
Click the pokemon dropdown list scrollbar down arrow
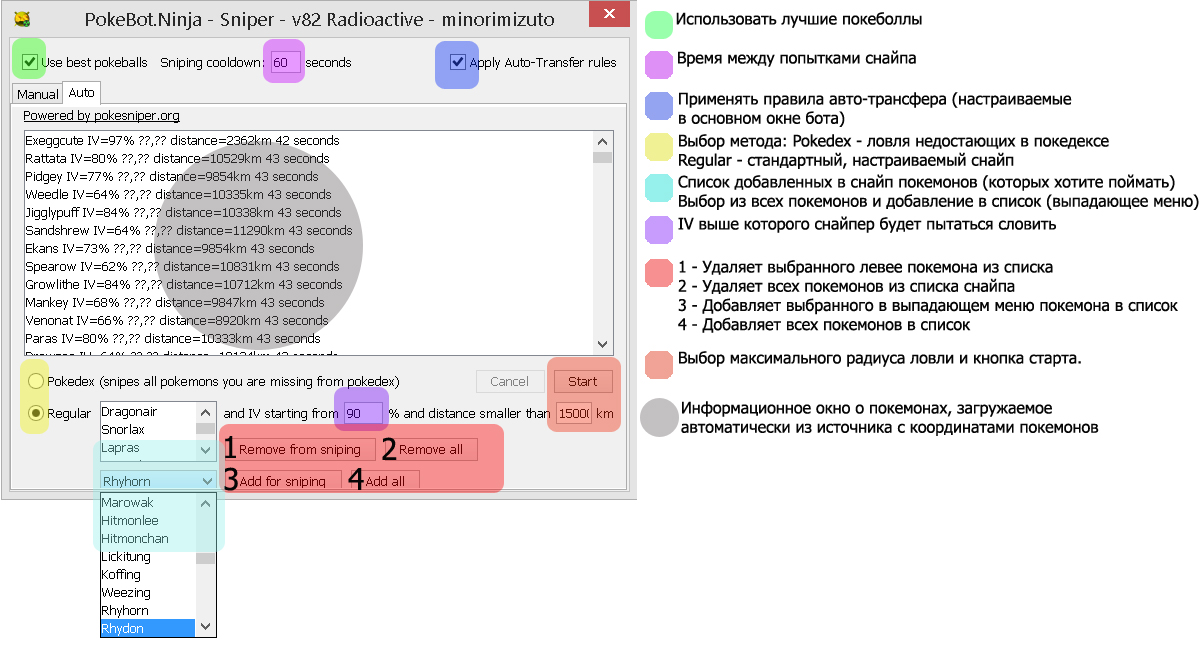(207, 628)
